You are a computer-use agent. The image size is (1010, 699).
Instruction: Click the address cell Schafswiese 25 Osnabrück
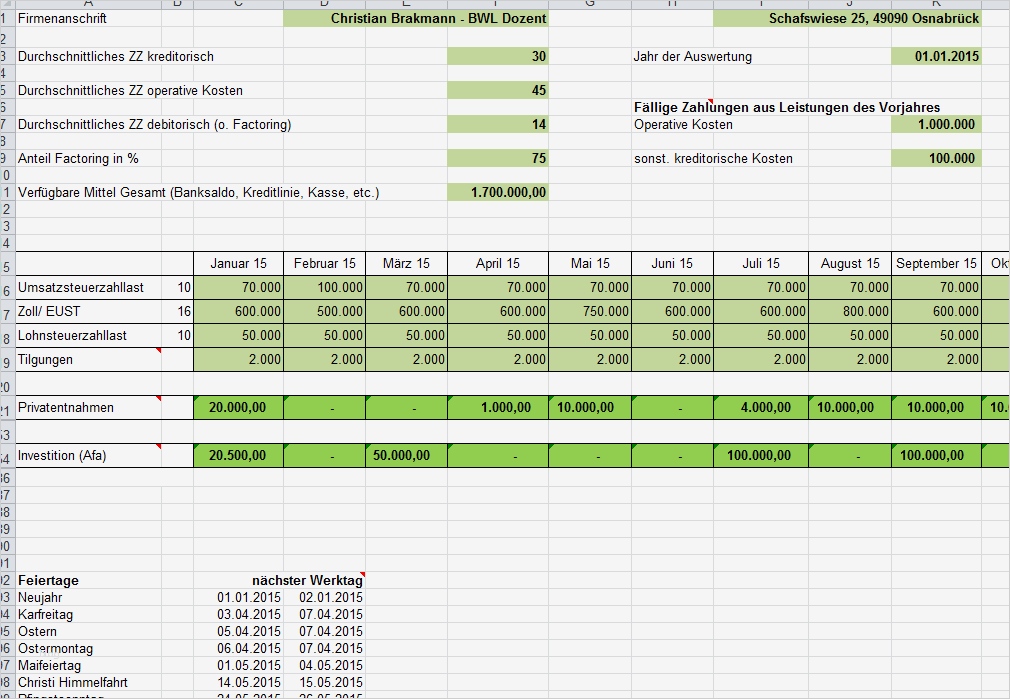tap(847, 18)
